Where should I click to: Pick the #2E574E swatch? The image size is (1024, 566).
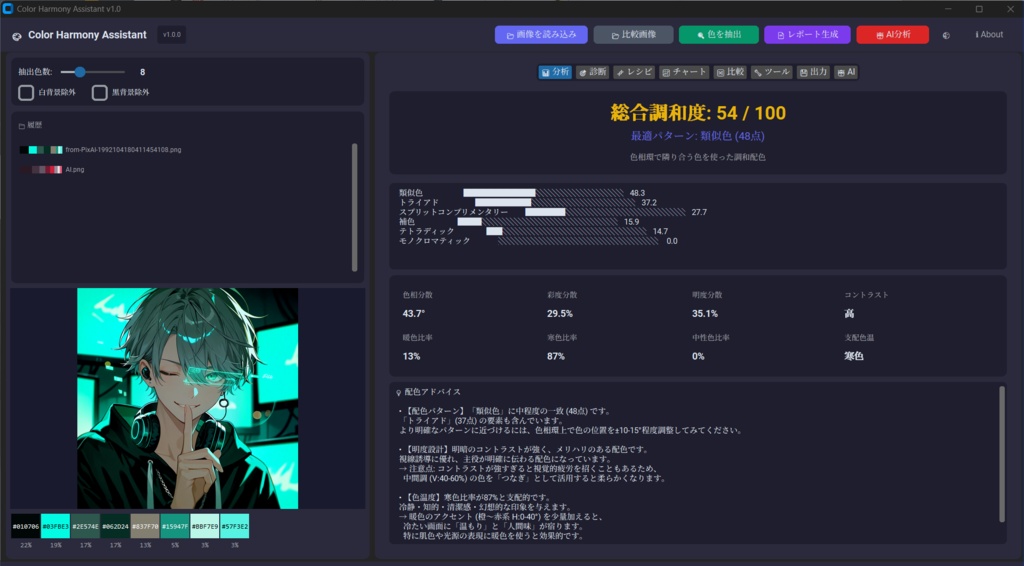pos(86,526)
